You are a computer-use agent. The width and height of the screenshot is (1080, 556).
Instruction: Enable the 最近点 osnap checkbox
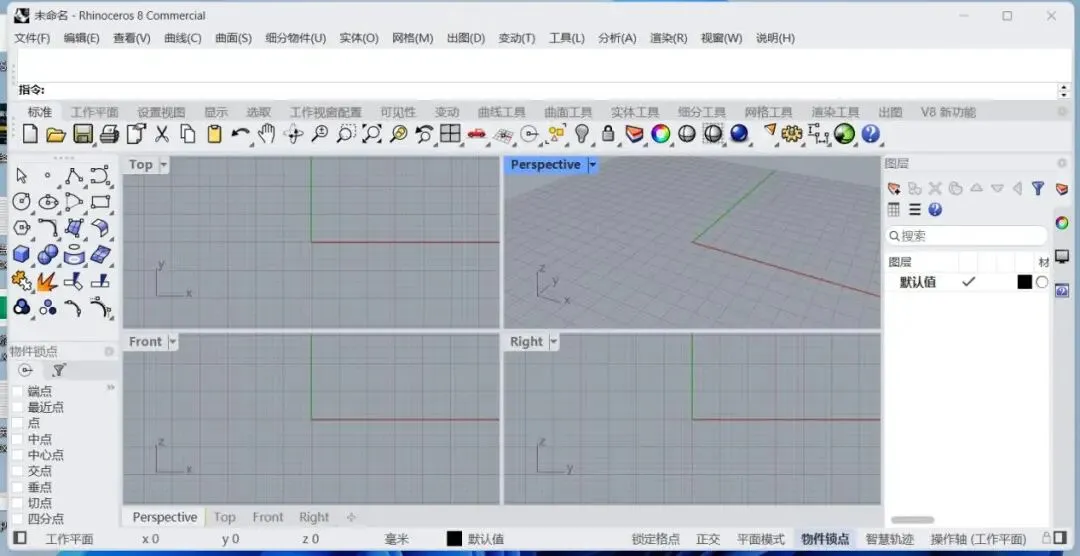[x=18, y=407]
